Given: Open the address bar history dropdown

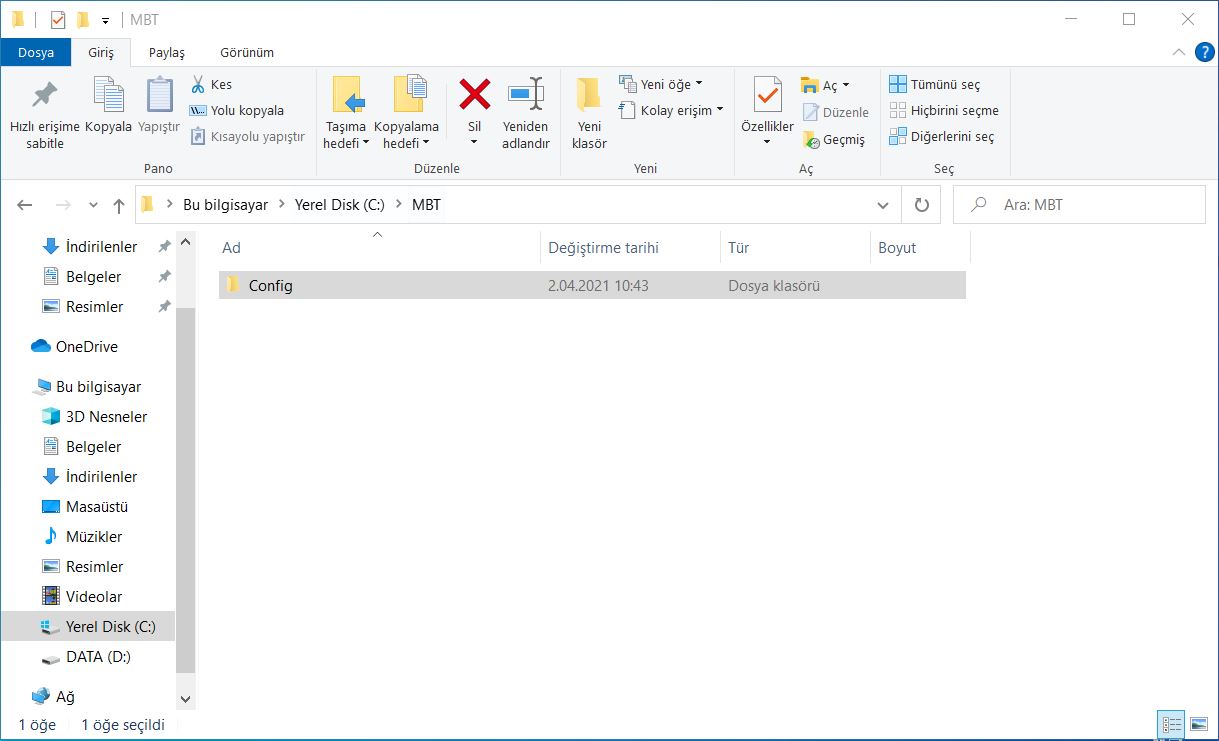Looking at the screenshot, I should click(x=883, y=205).
